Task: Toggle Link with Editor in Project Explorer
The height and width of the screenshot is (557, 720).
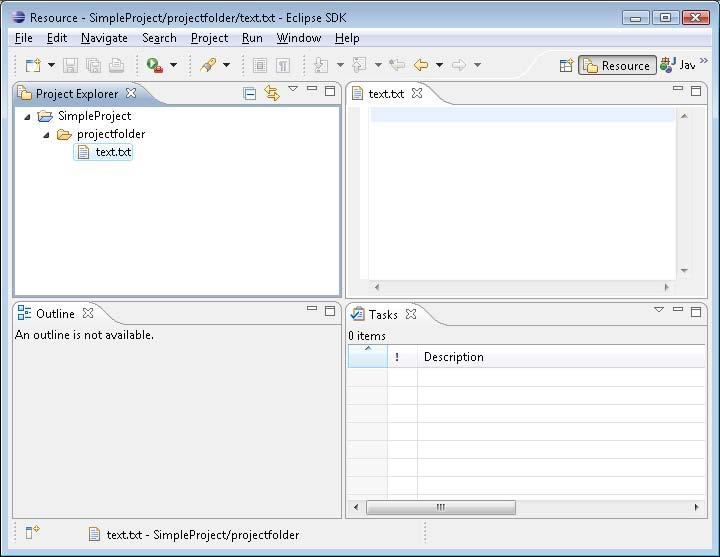Action: (272, 94)
